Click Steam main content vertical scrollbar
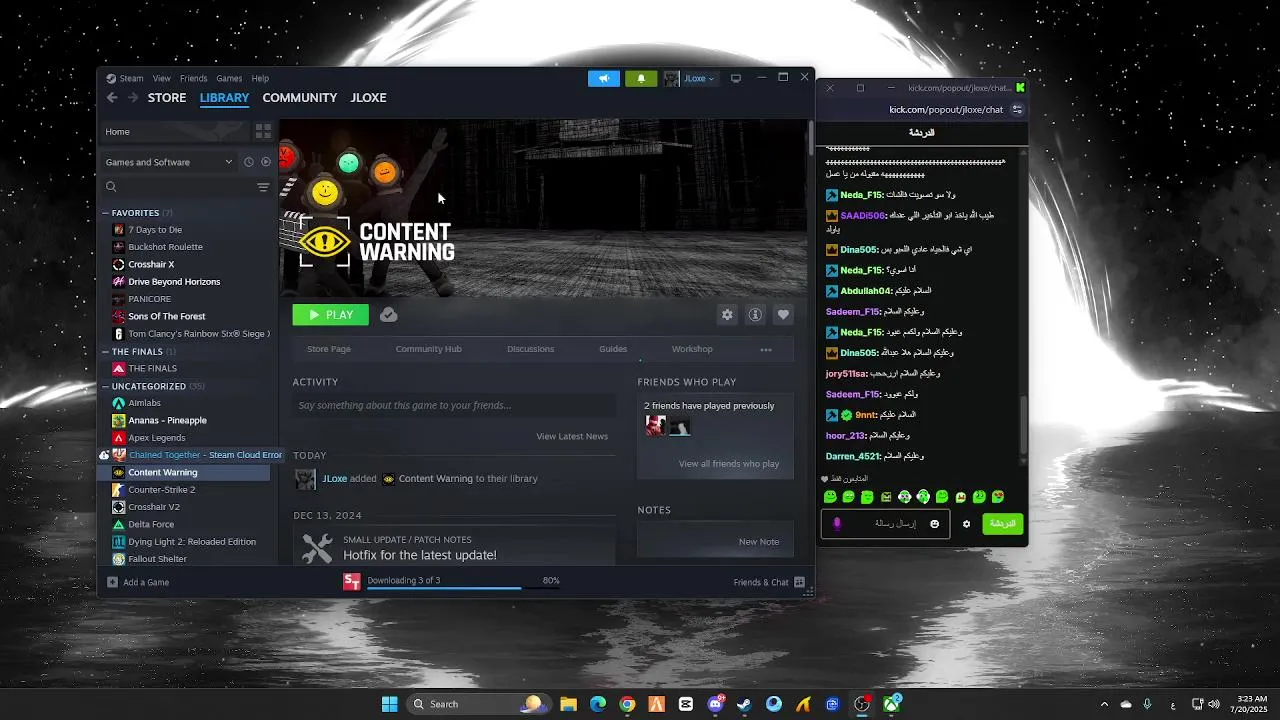The width and height of the screenshot is (1280, 720). (x=810, y=137)
